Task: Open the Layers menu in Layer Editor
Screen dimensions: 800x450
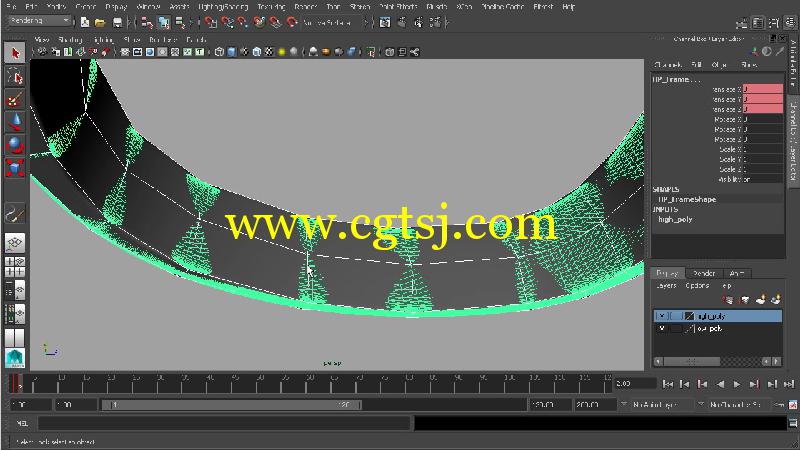Action: 666,286
